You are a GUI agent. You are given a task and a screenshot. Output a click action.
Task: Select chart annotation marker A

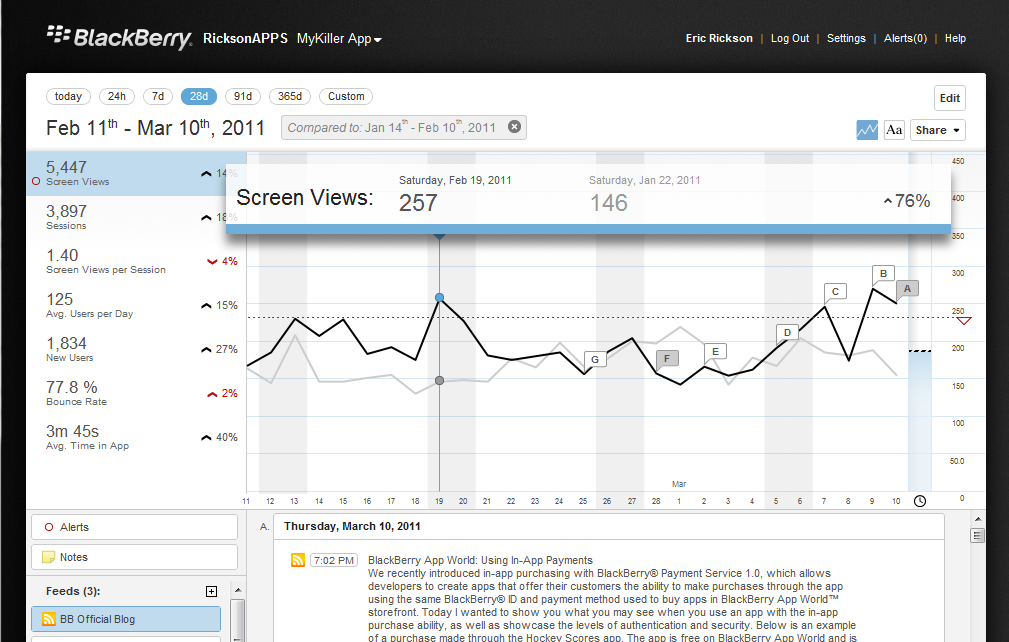pos(907,289)
